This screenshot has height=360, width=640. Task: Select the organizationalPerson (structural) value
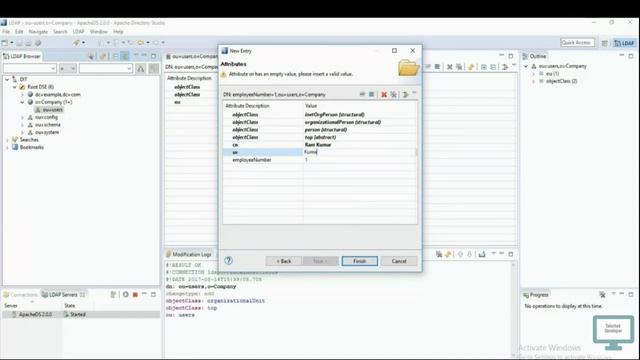point(342,122)
